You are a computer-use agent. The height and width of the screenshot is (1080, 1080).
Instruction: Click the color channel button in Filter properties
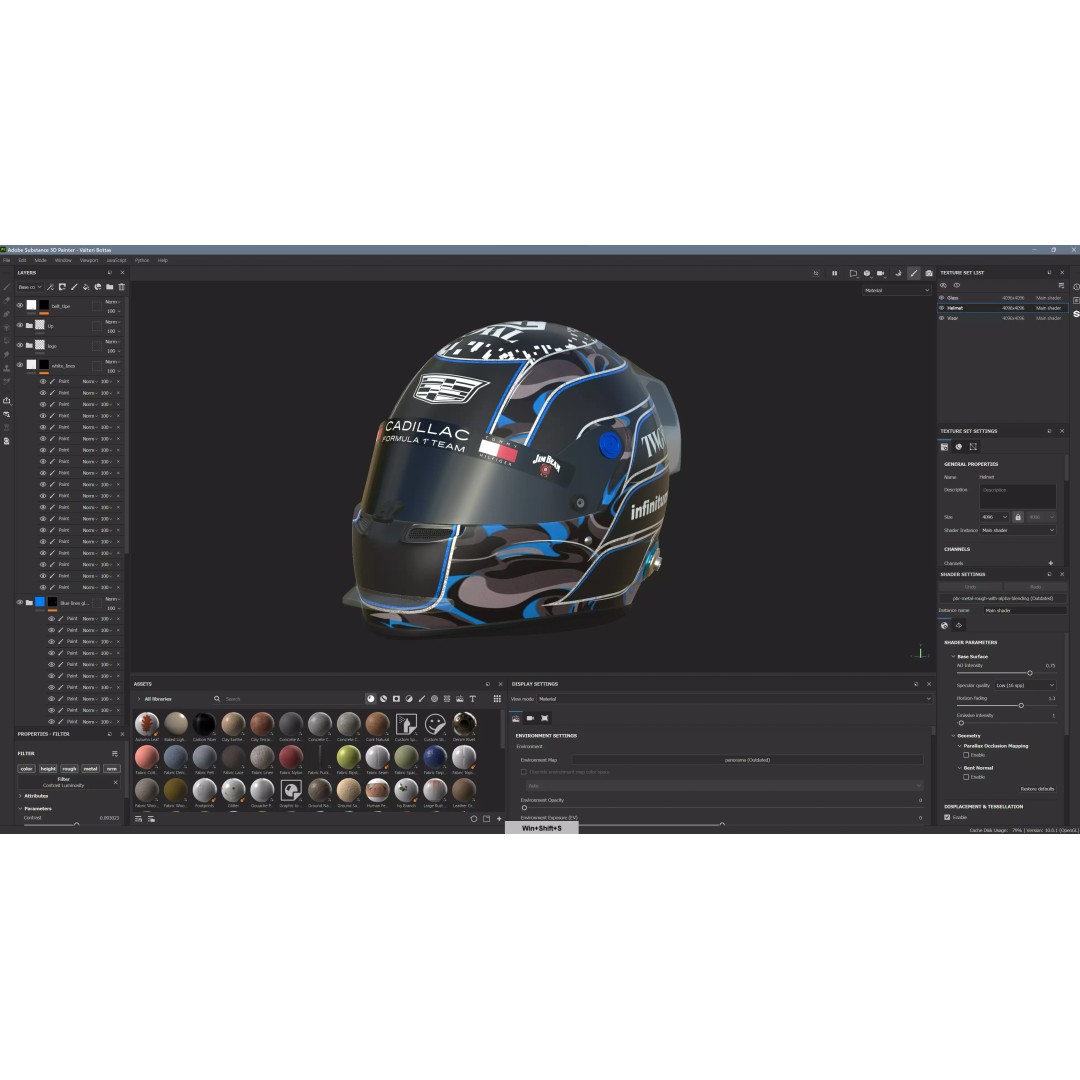26,769
